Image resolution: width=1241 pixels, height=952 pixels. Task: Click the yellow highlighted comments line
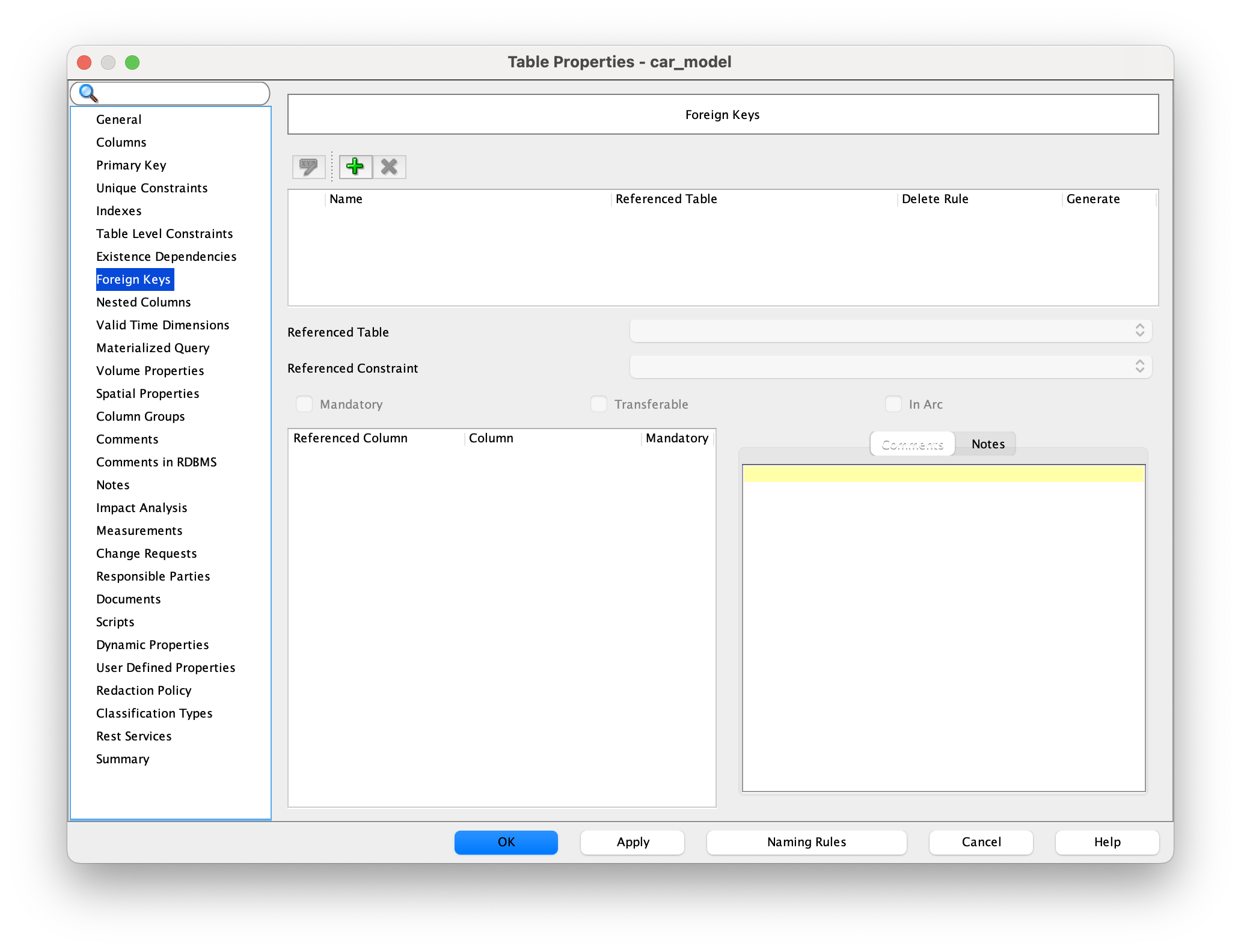point(943,474)
